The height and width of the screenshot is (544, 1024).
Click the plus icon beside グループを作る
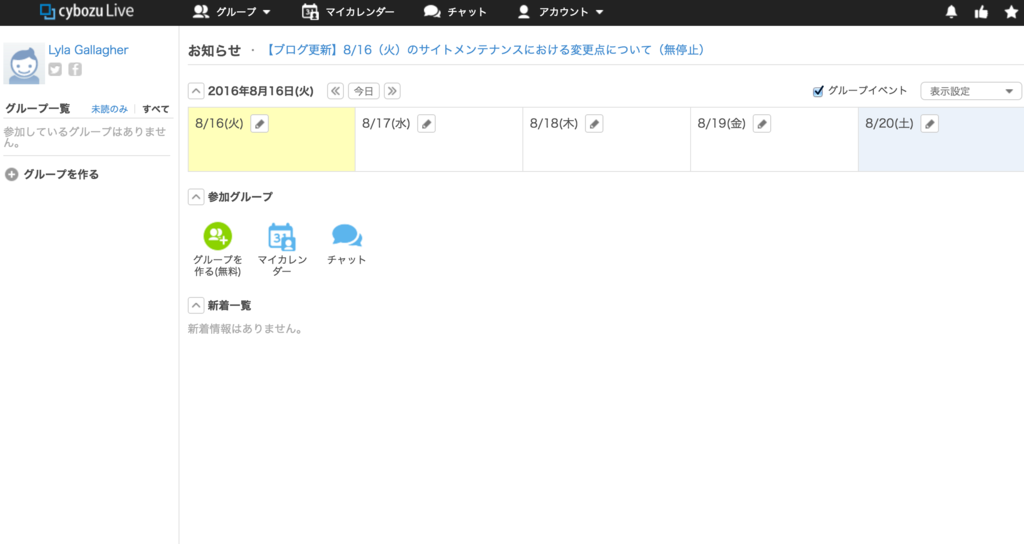pos(11,174)
